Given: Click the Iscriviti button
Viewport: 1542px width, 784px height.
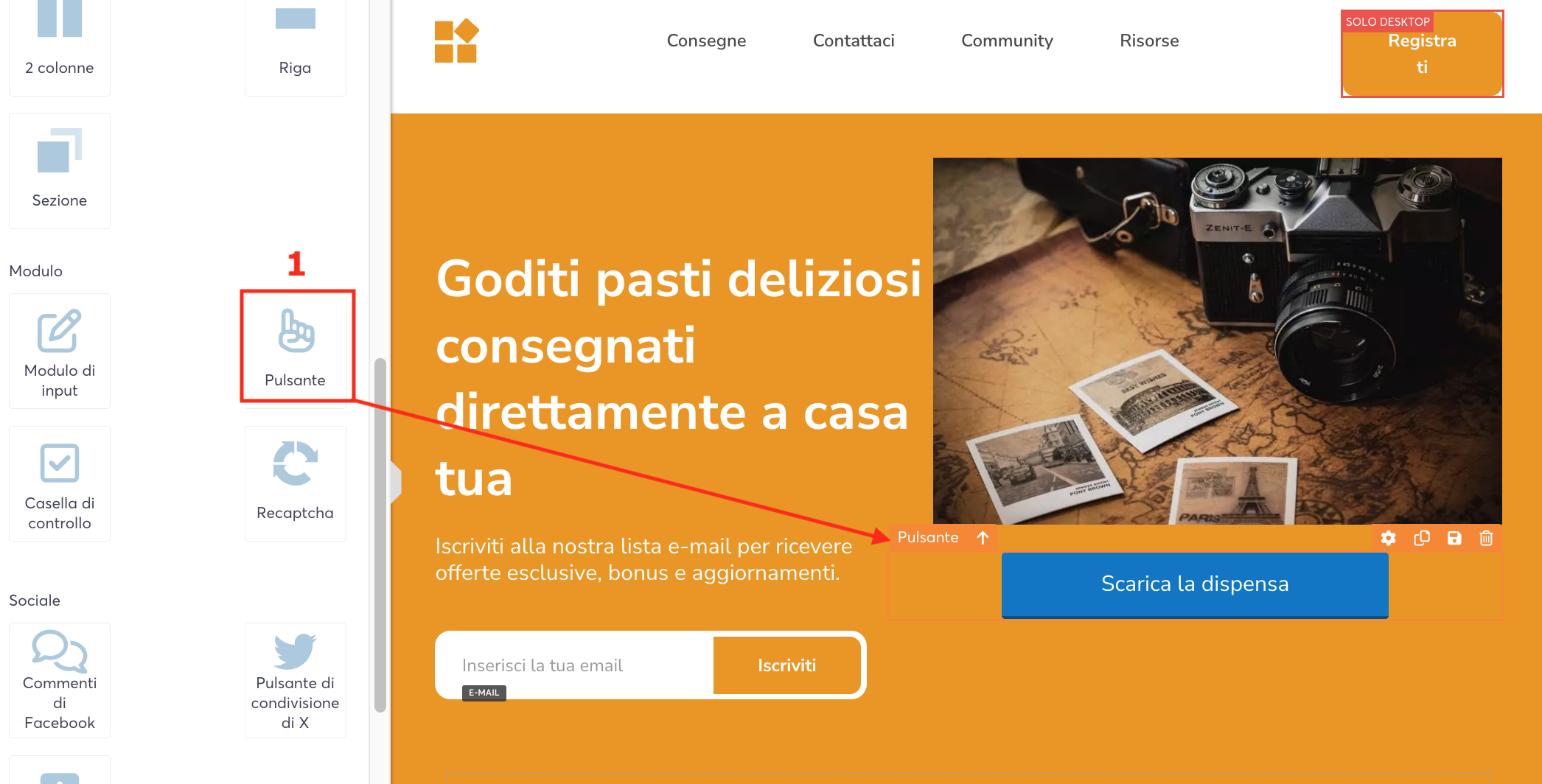Looking at the screenshot, I should point(787,665).
